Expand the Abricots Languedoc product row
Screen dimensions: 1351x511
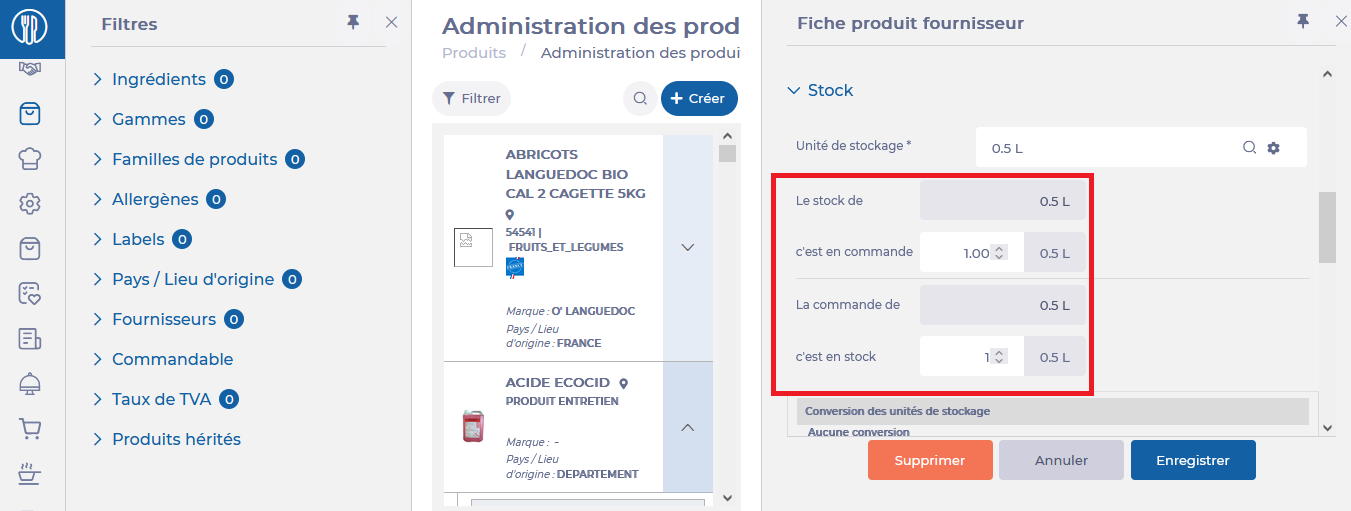click(687, 247)
